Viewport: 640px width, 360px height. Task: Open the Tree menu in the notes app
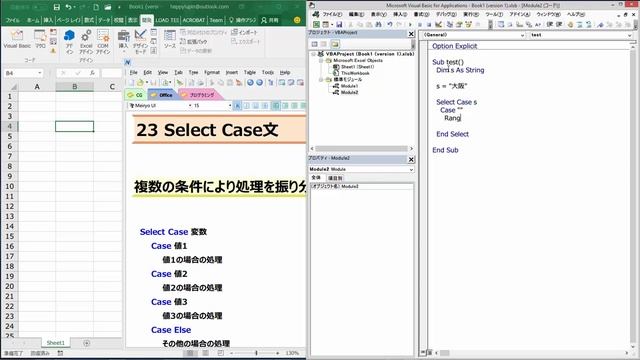(x=193, y=72)
